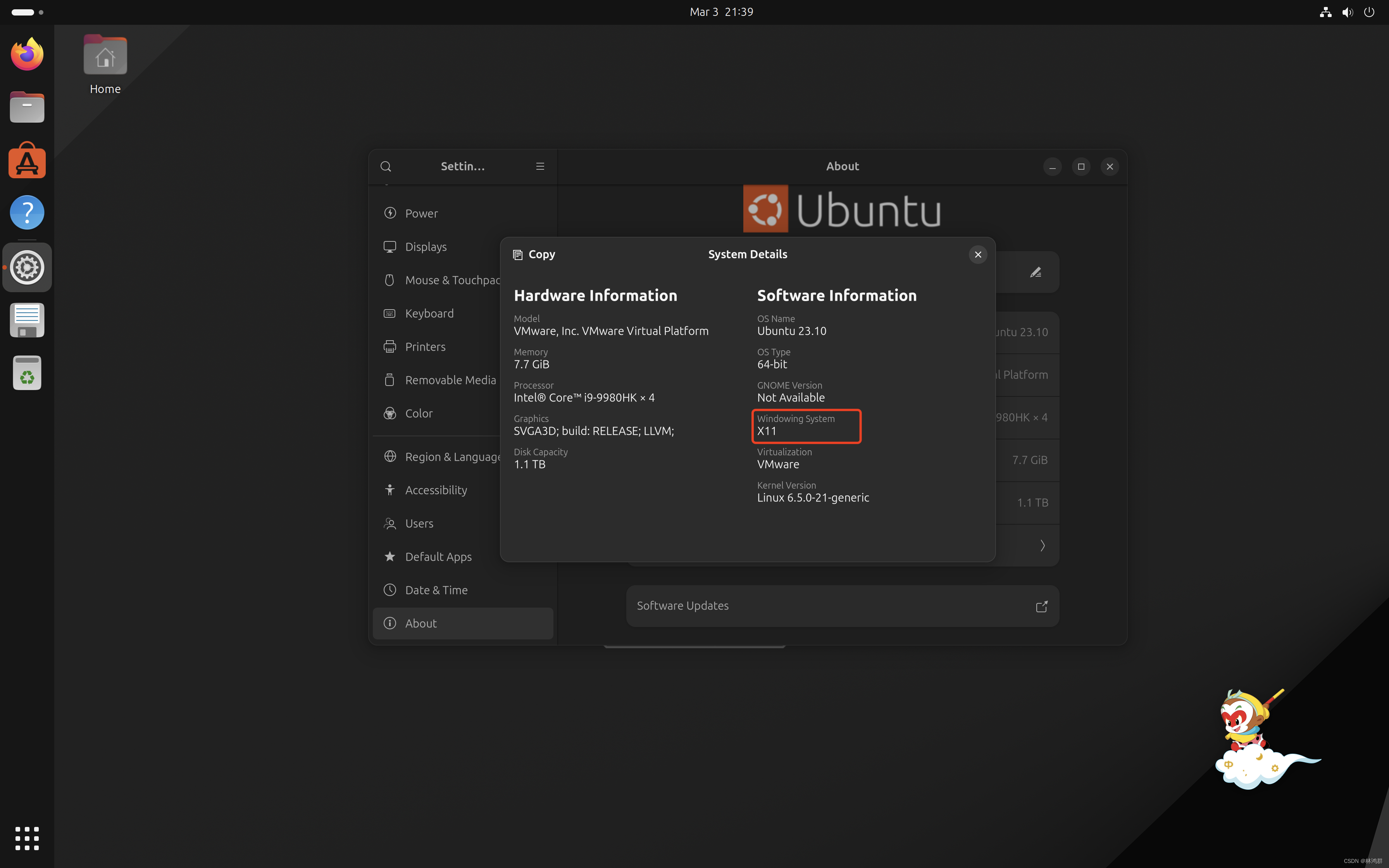
Task: Show Applications grid button
Action: 27,838
